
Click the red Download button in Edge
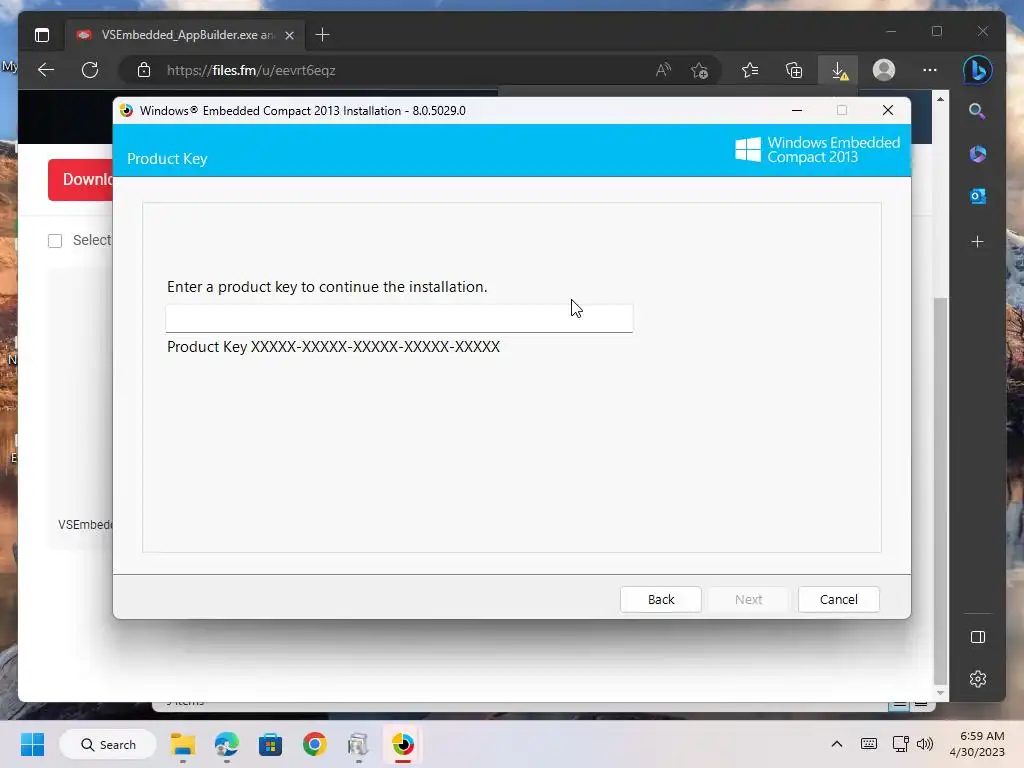[81, 180]
